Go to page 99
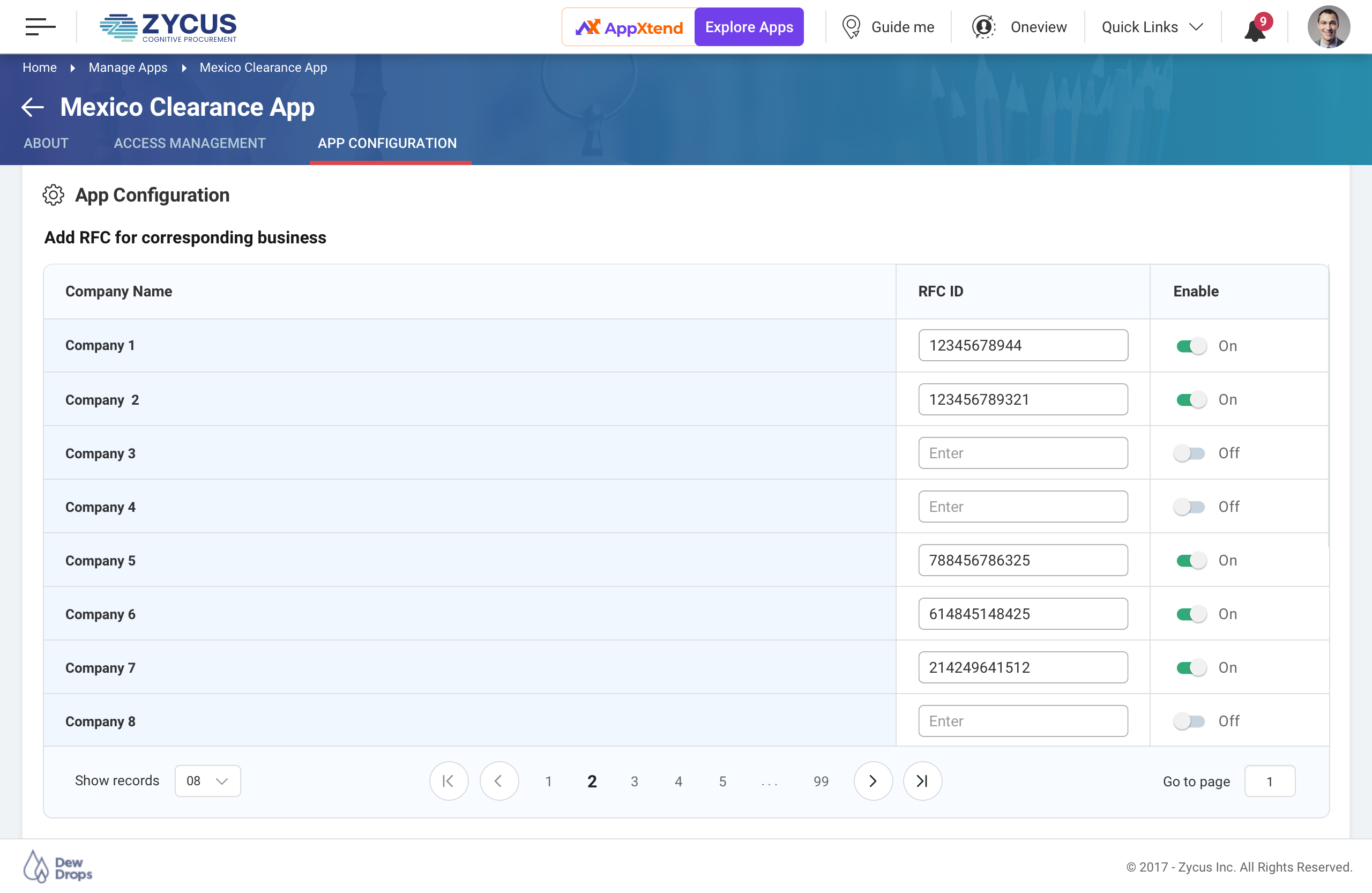 click(821, 782)
